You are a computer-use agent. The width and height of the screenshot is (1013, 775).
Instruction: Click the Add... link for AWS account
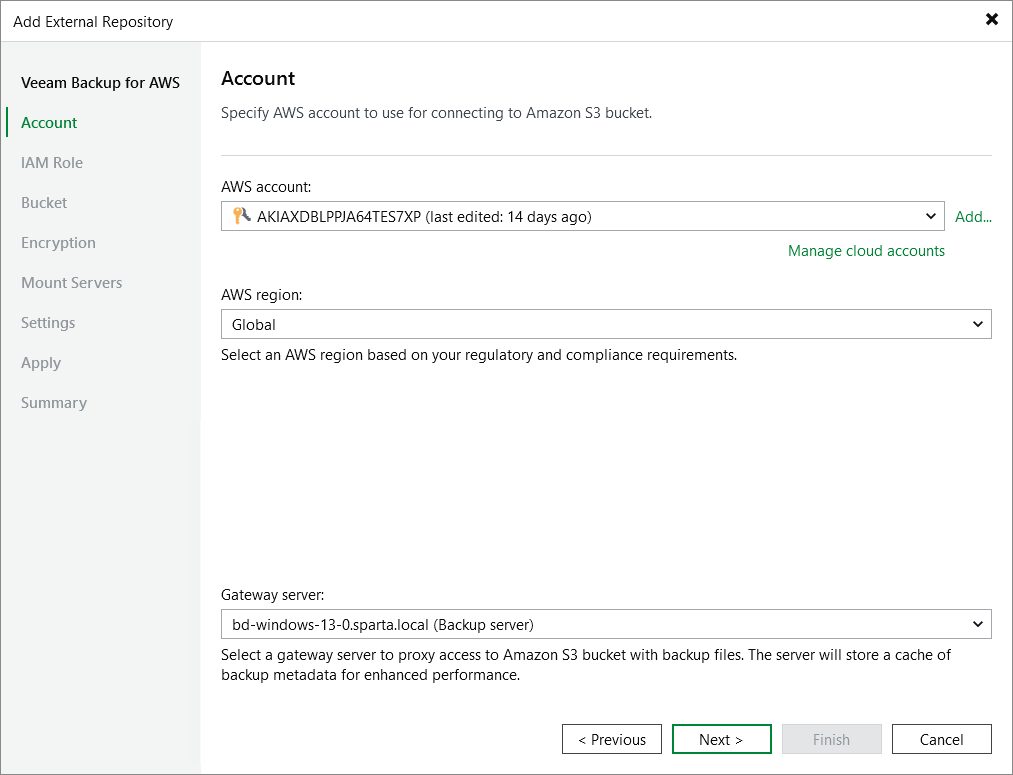pyautogui.click(x=973, y=217)
